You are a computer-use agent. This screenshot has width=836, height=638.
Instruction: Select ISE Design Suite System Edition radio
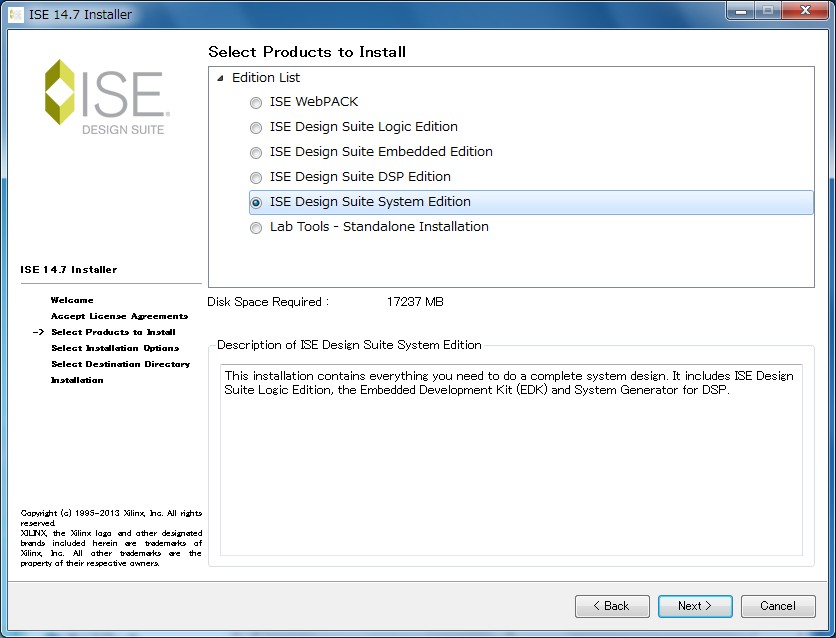coord(256,203)
